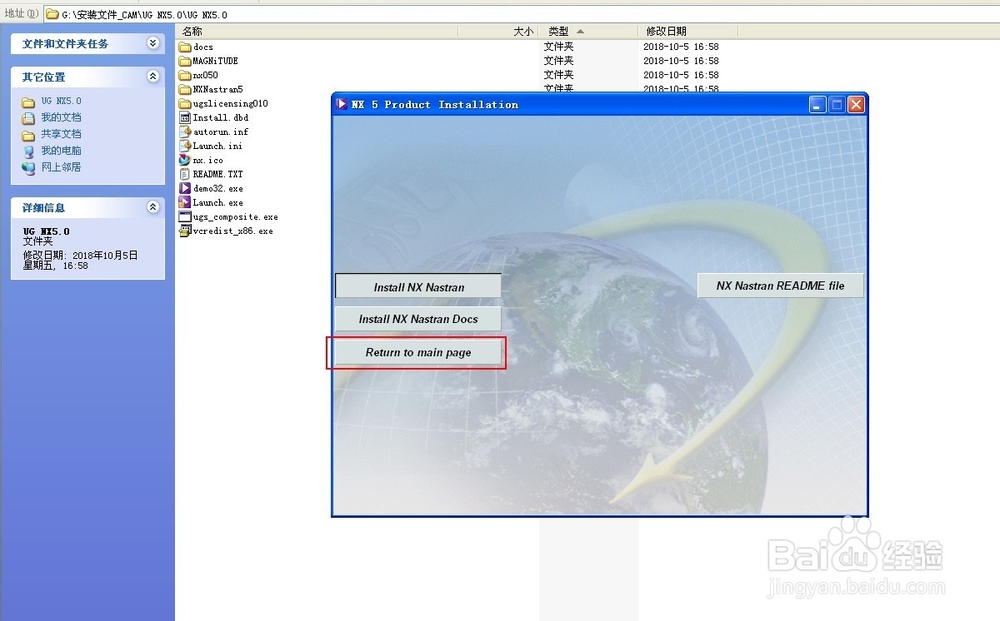Select the nx050 folder icon
The image size is (1000, 621).
(x=185, y=75)
